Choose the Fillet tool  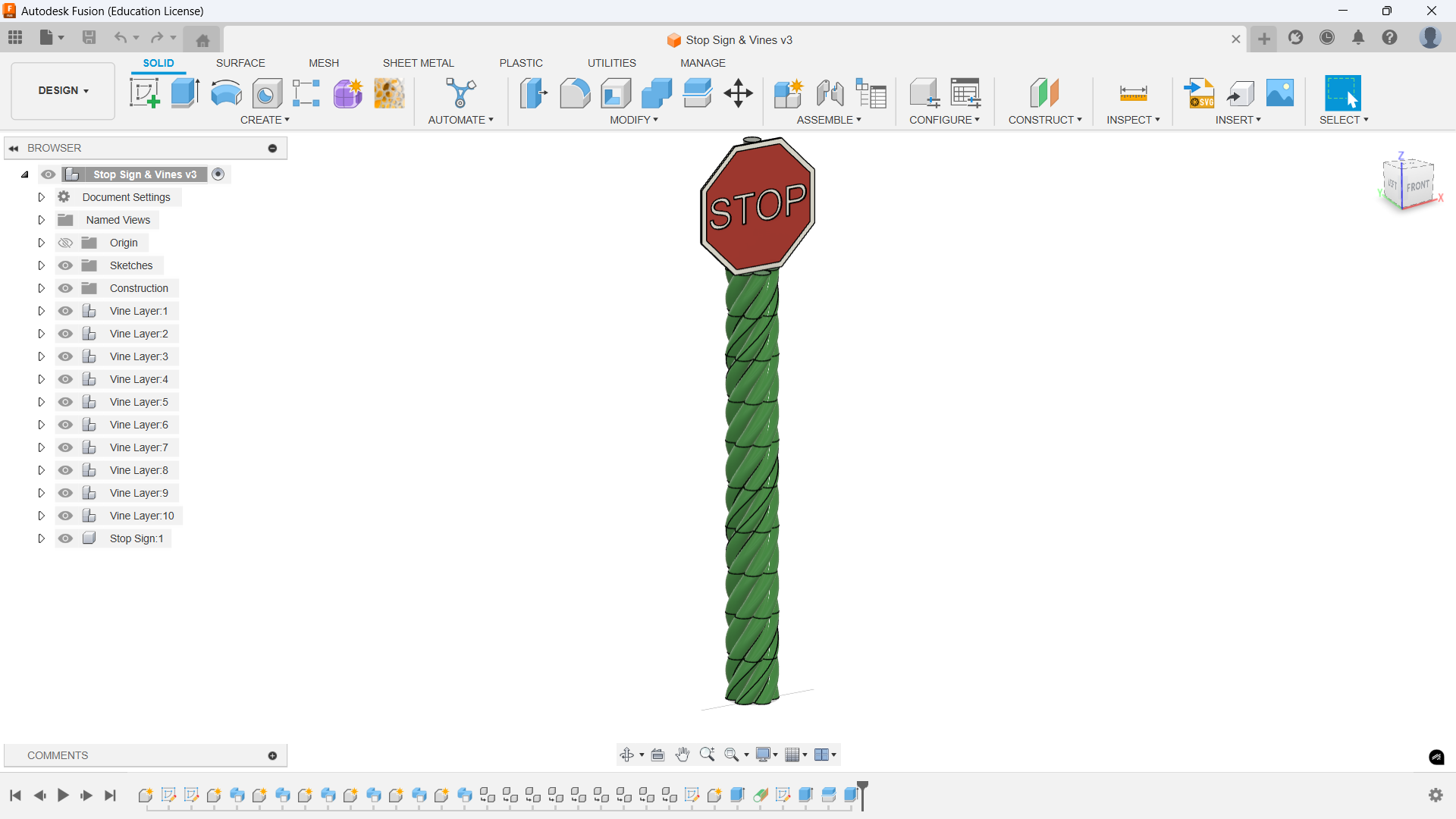[575, 93]
